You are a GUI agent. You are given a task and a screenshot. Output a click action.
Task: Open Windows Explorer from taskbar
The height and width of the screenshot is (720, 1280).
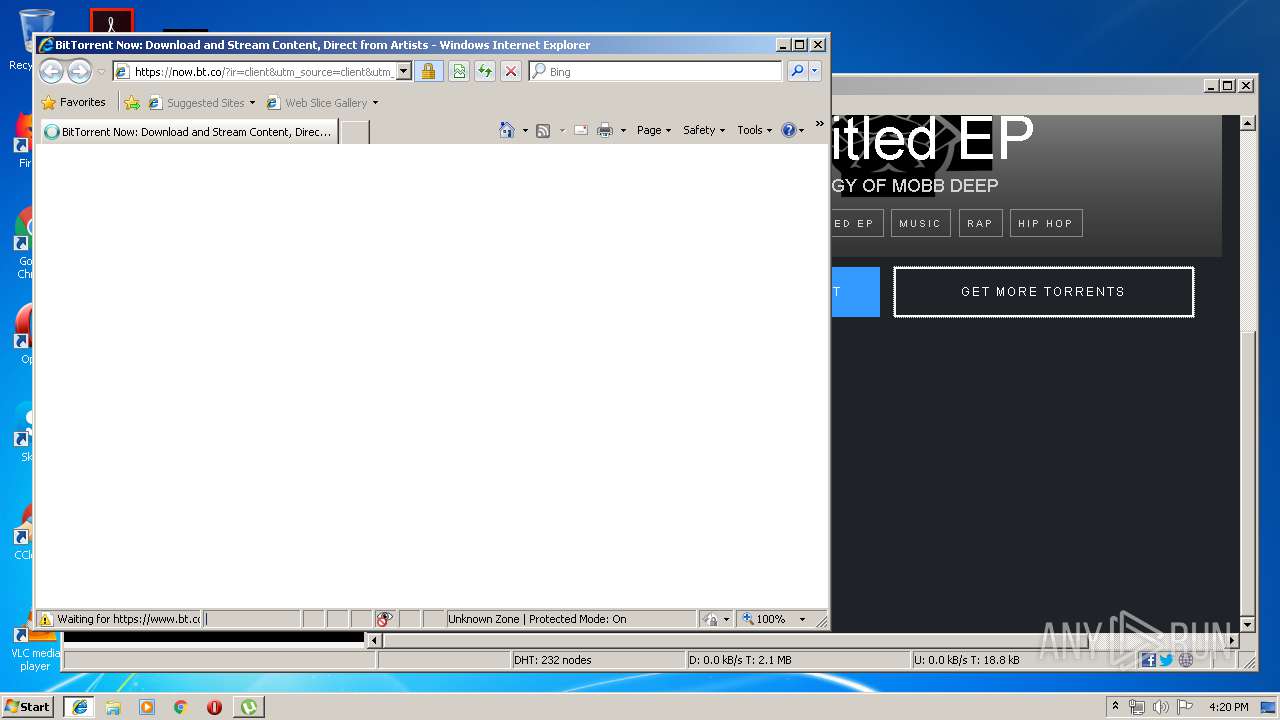pyautogui.click(x=113, y=707)
